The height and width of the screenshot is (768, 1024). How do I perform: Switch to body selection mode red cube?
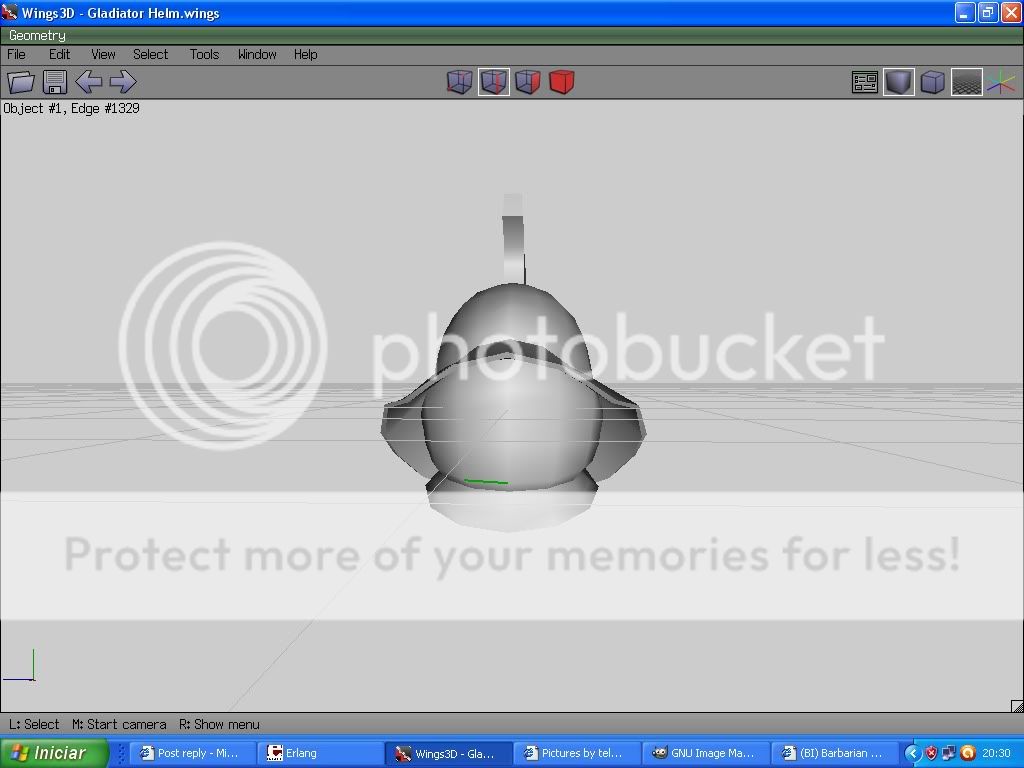pos(561,82)
